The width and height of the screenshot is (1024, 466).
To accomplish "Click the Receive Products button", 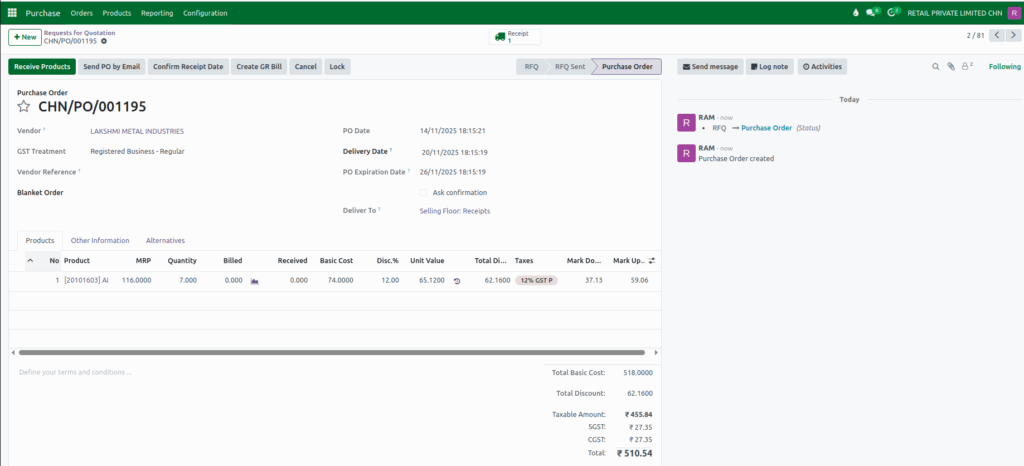I will [42, 67].
